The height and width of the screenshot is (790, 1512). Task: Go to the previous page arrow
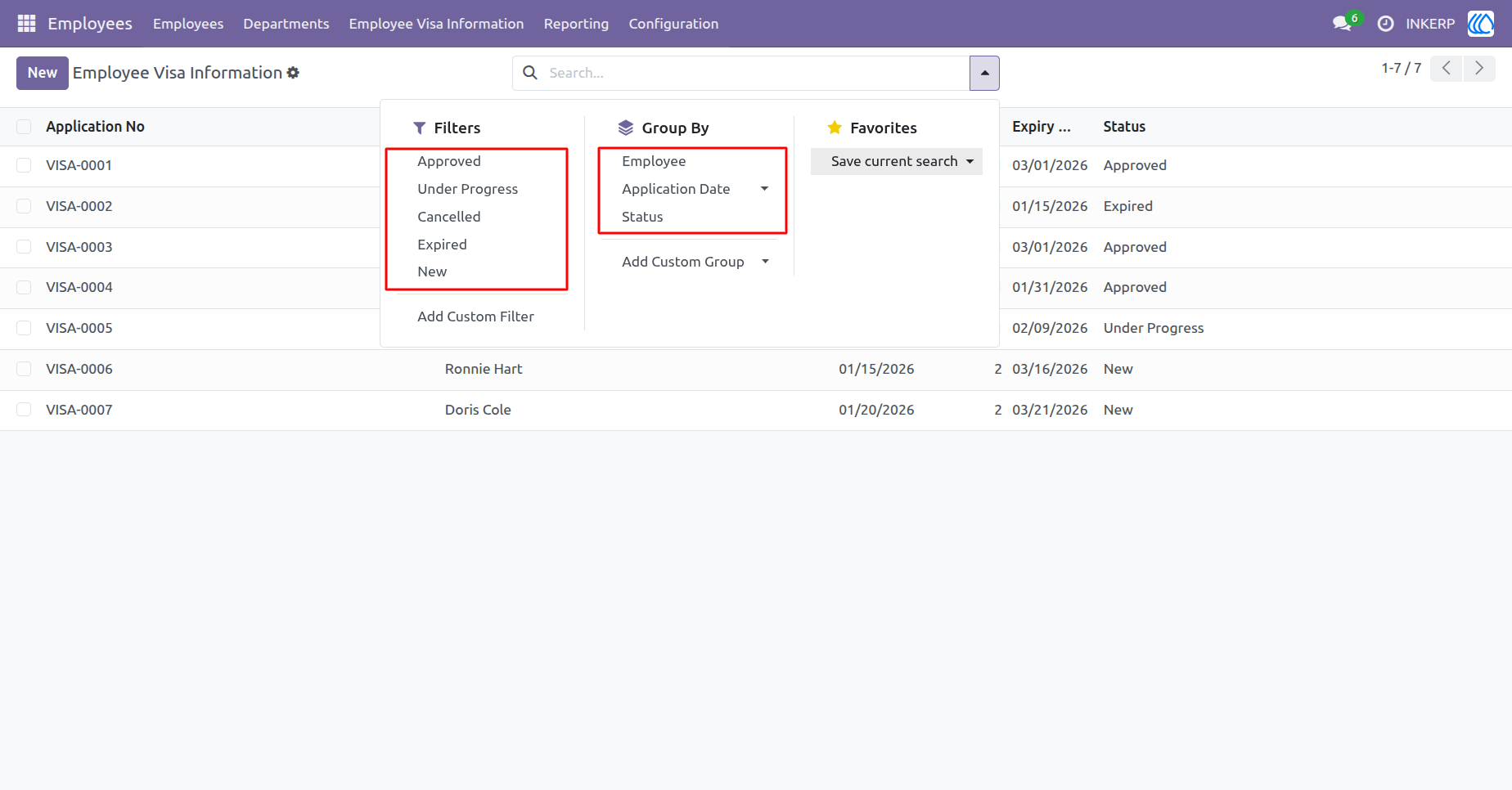click(1447, 69)
